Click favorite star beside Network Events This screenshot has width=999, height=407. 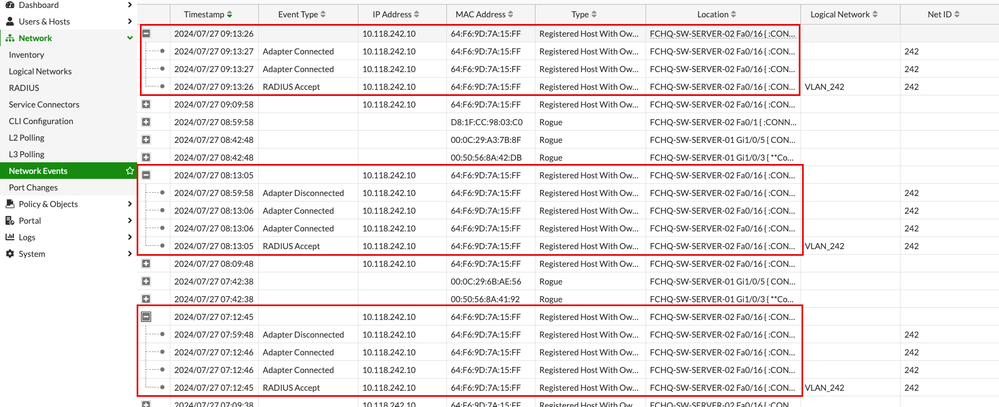coord(130,171)
